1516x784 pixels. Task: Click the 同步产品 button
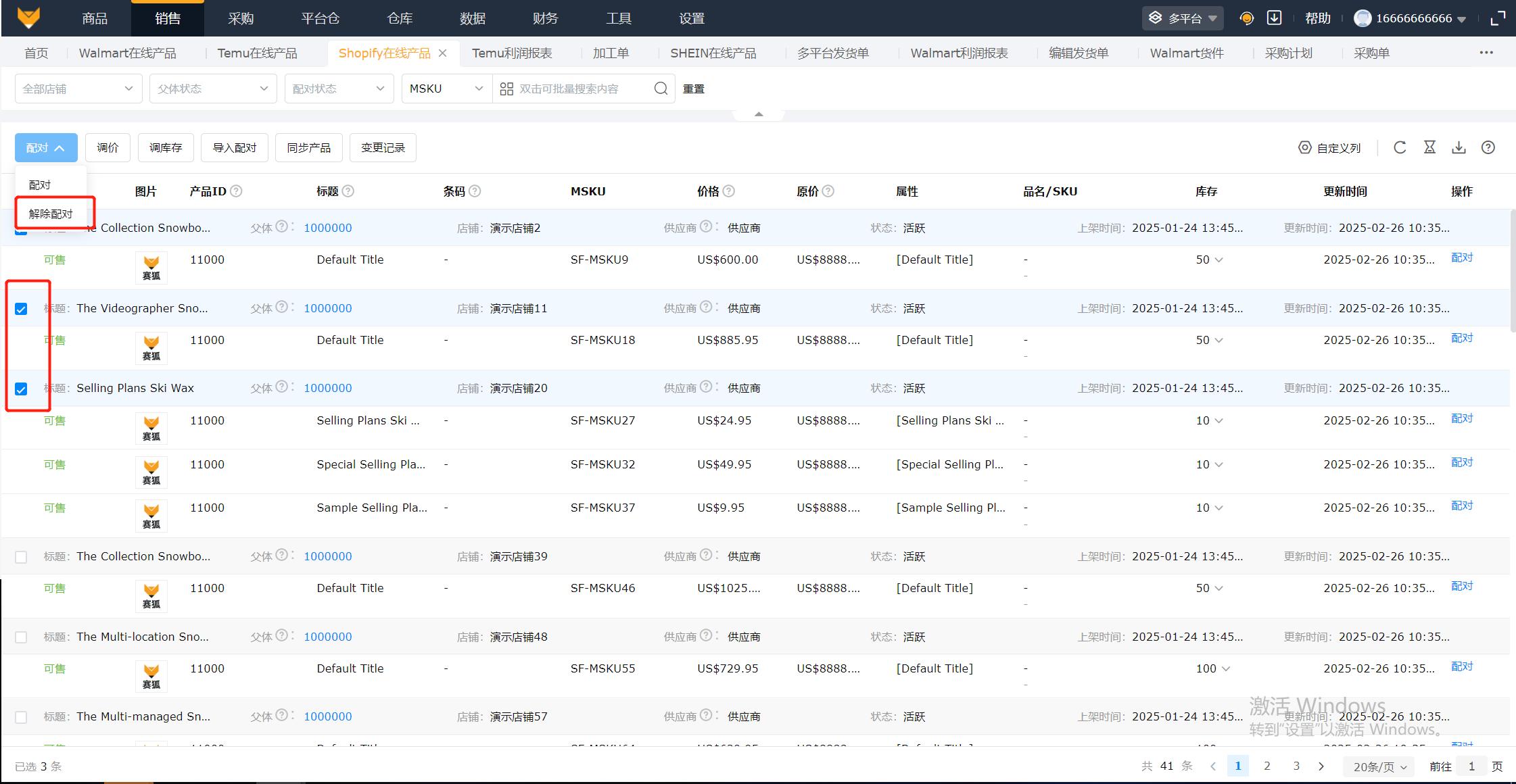[308, 147]
